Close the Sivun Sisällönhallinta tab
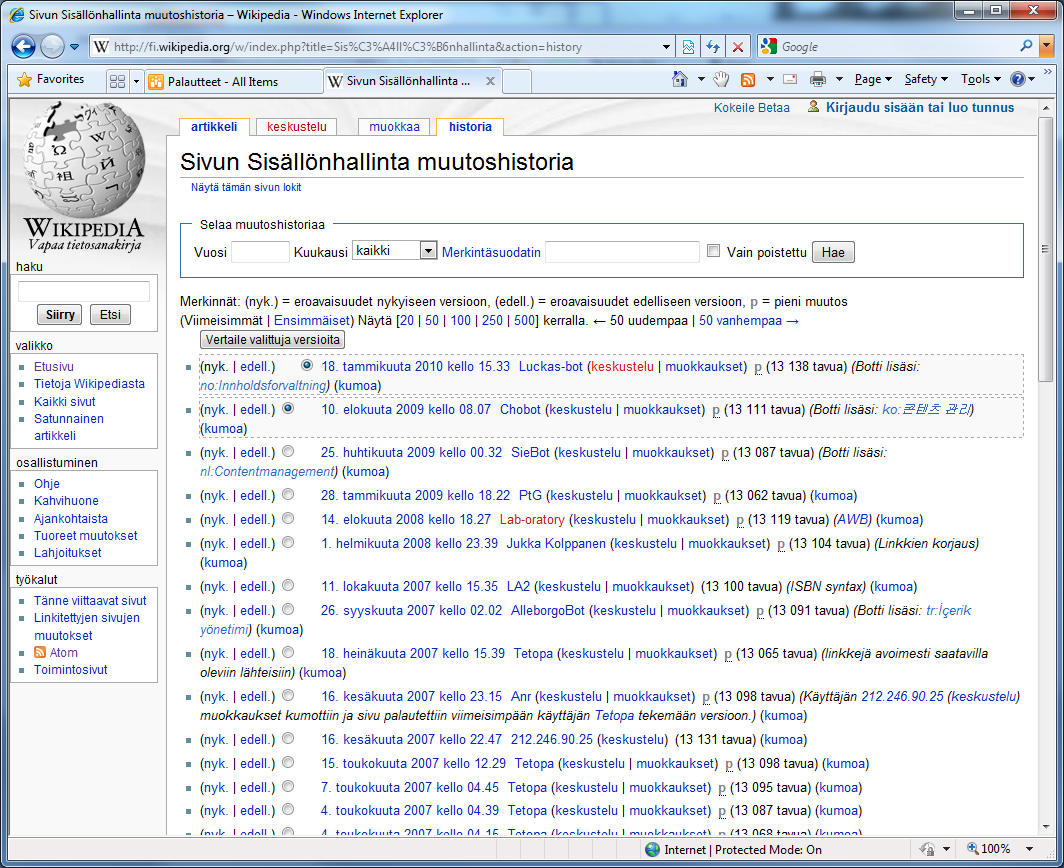 pos(490,81)
